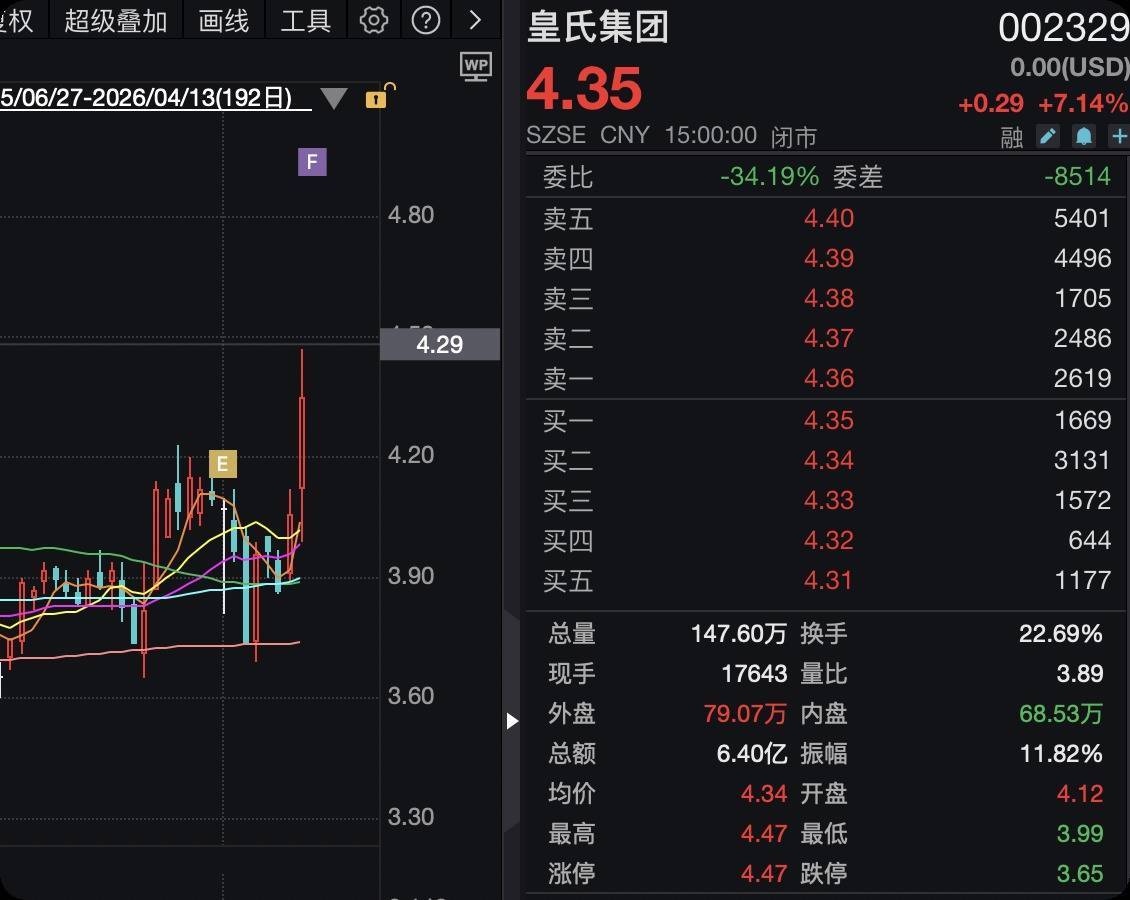Collapse quote panel with side triangle
This screenshot has width=1130, height=900.
[x=512, y=720]
